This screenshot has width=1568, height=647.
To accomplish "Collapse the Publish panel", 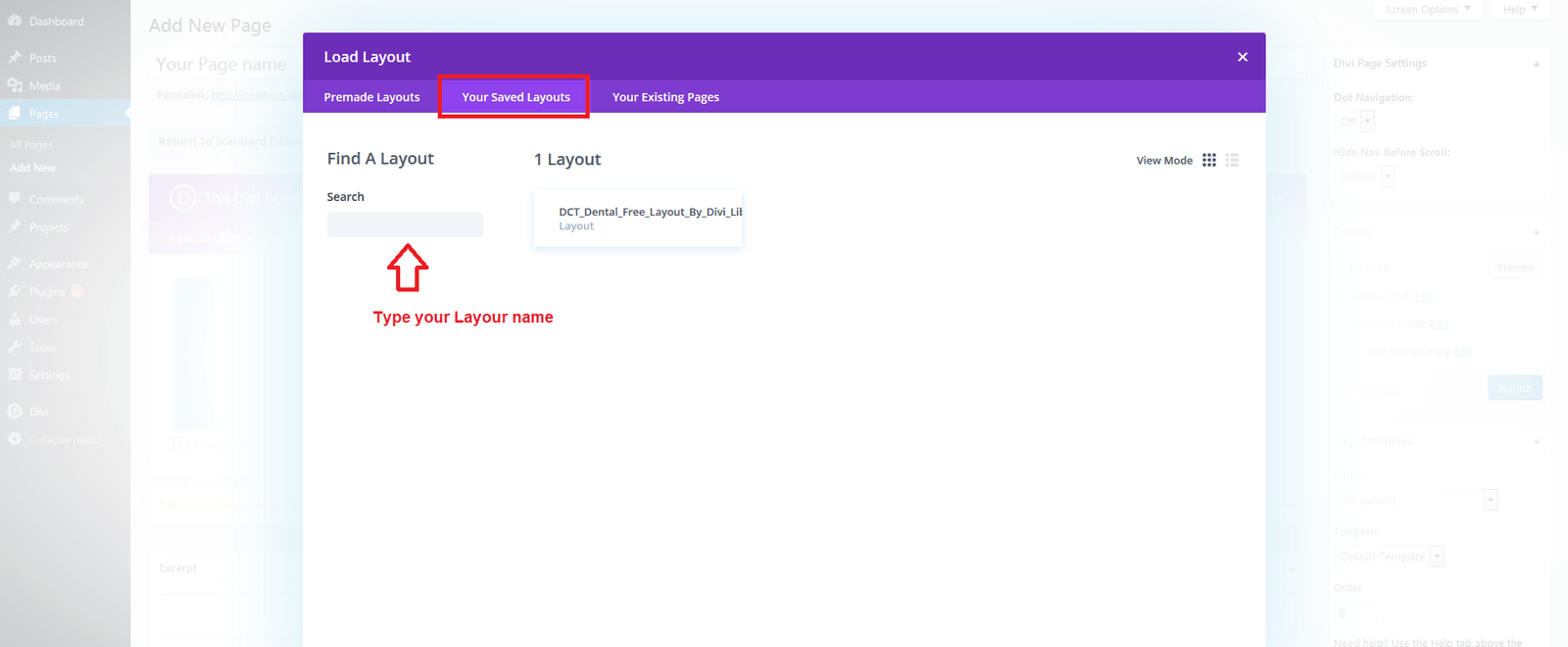I will pyautogui.click(x=1537, y=232).
